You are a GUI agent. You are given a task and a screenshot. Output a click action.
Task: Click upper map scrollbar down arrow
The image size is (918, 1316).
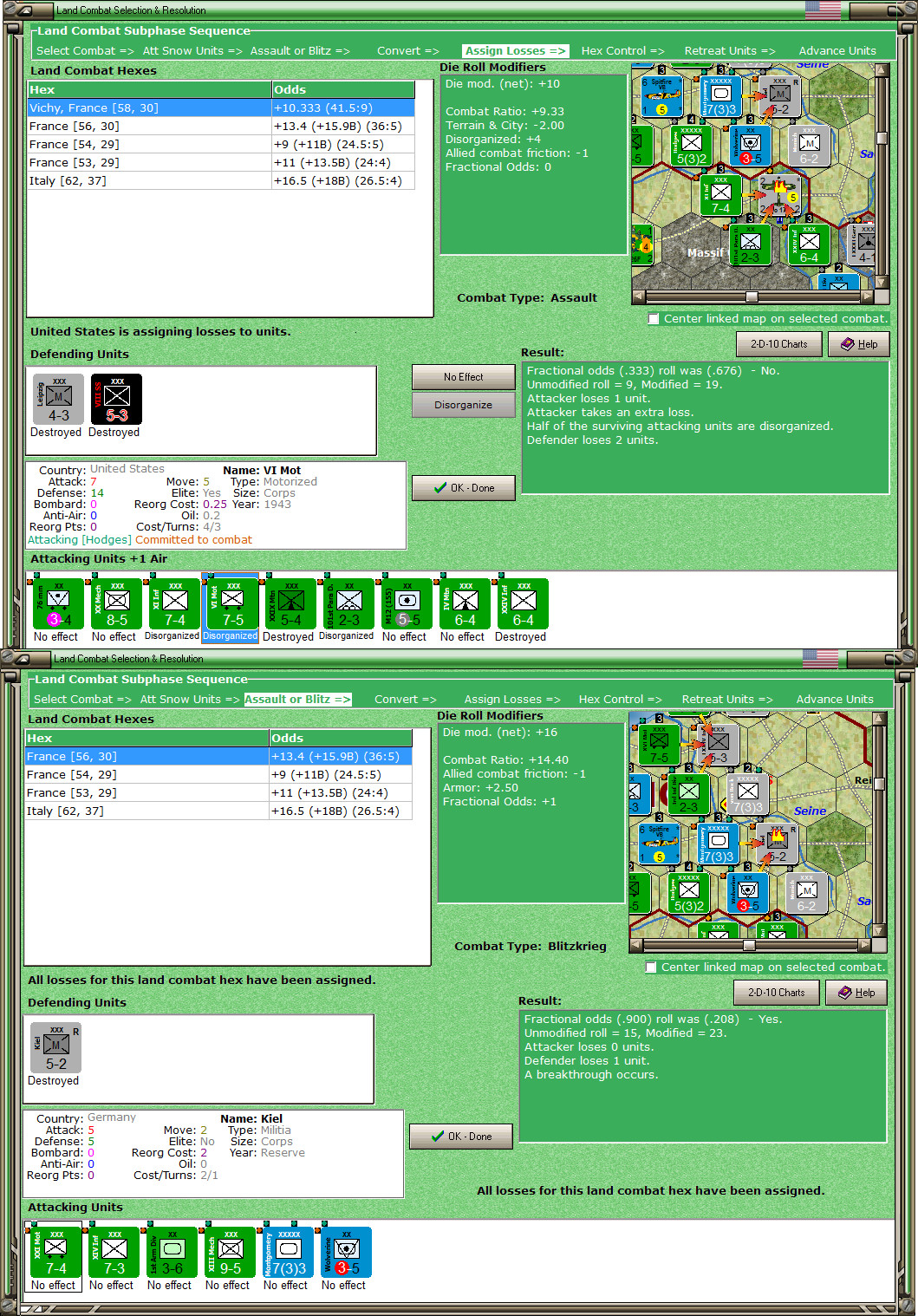882,282
